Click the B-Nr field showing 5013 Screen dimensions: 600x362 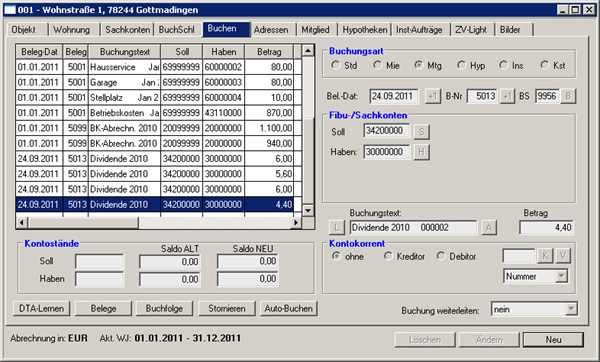tap(482, 96)
